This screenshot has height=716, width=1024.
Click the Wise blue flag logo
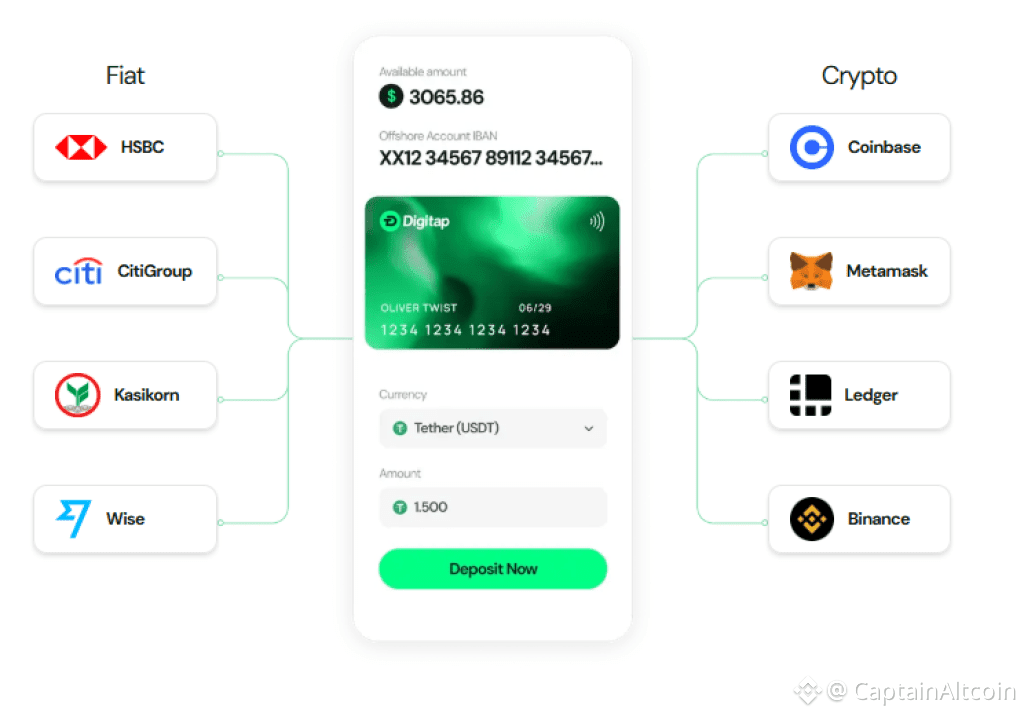pyautogui.click(x=73, y=519)
